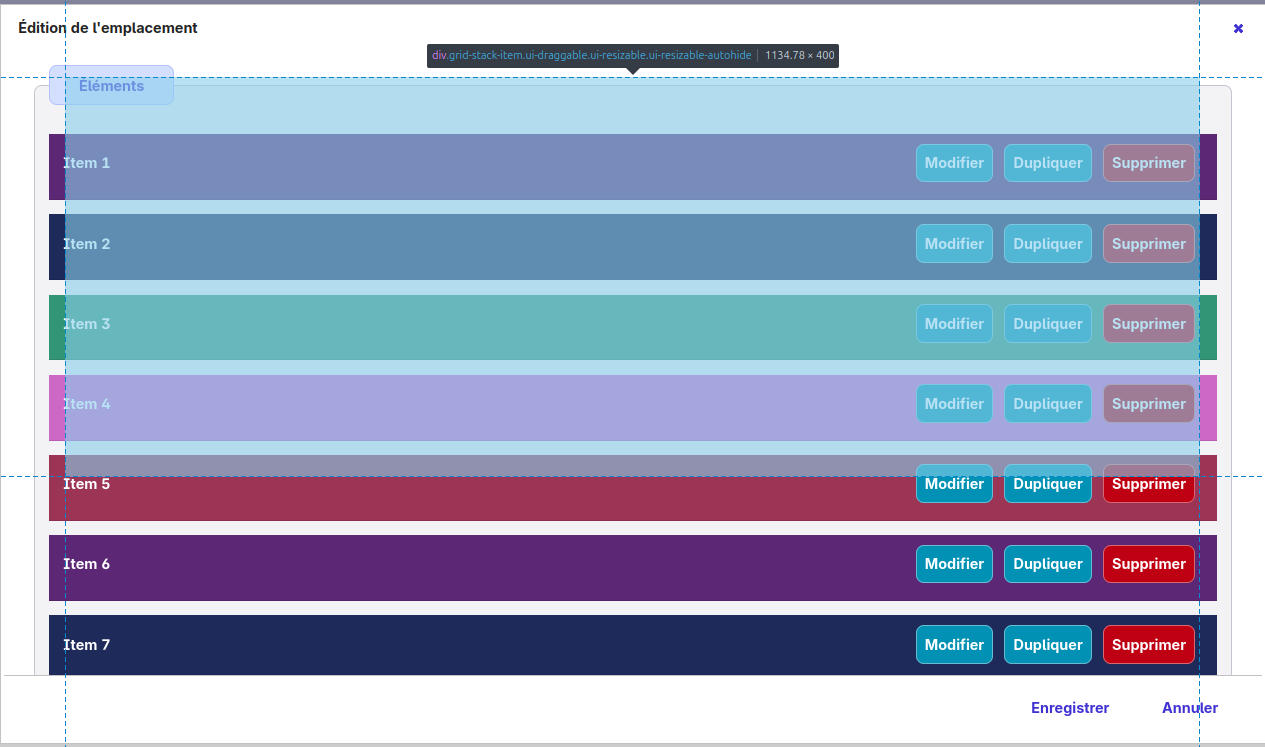Click Dupliquer for Item 4

(1048, 404)
